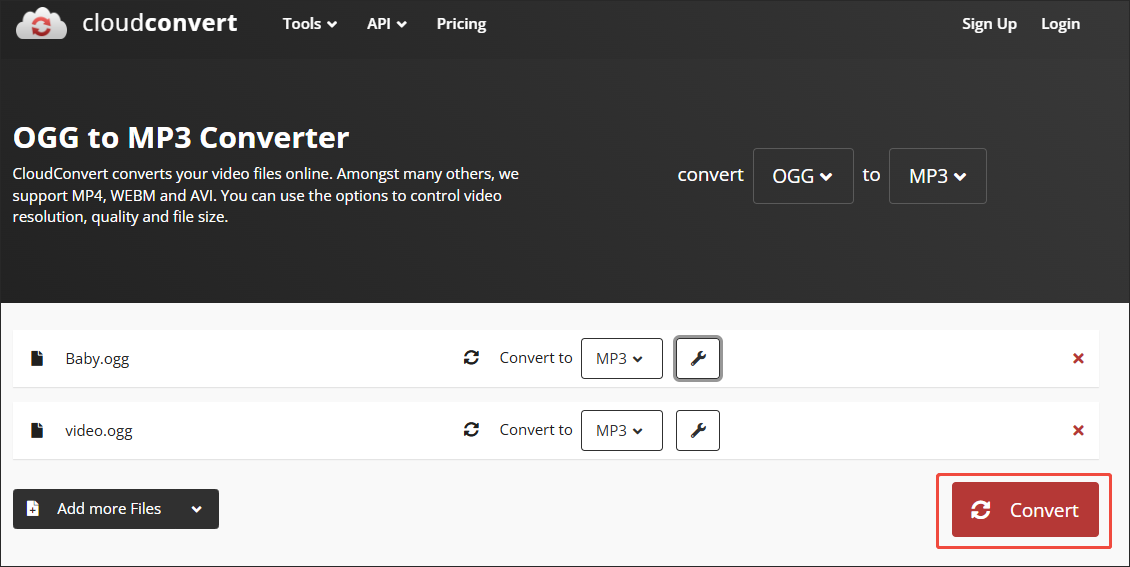Image resolution: width=1130 pixels, height=567 pixels.
Task: Click the file icon next to video.ogg
Action: pyautogui.click(x=37, y=431)
